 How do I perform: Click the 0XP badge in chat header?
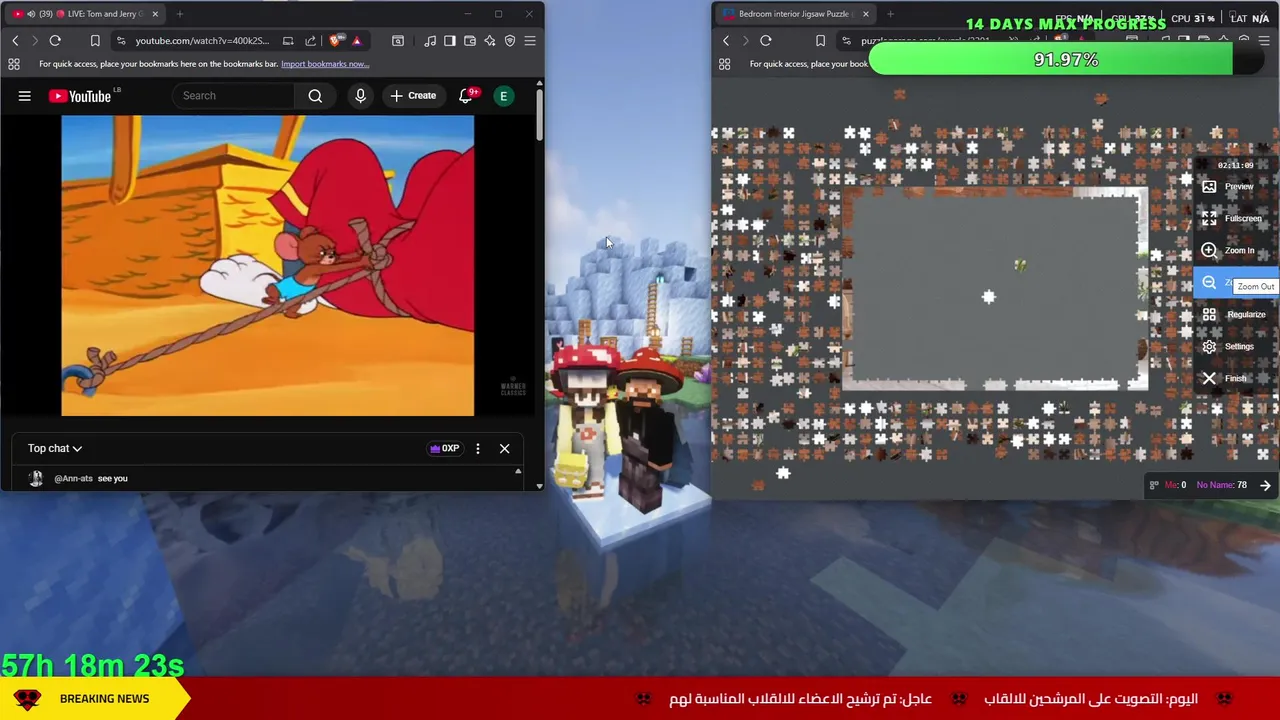(x=444, y=449)
